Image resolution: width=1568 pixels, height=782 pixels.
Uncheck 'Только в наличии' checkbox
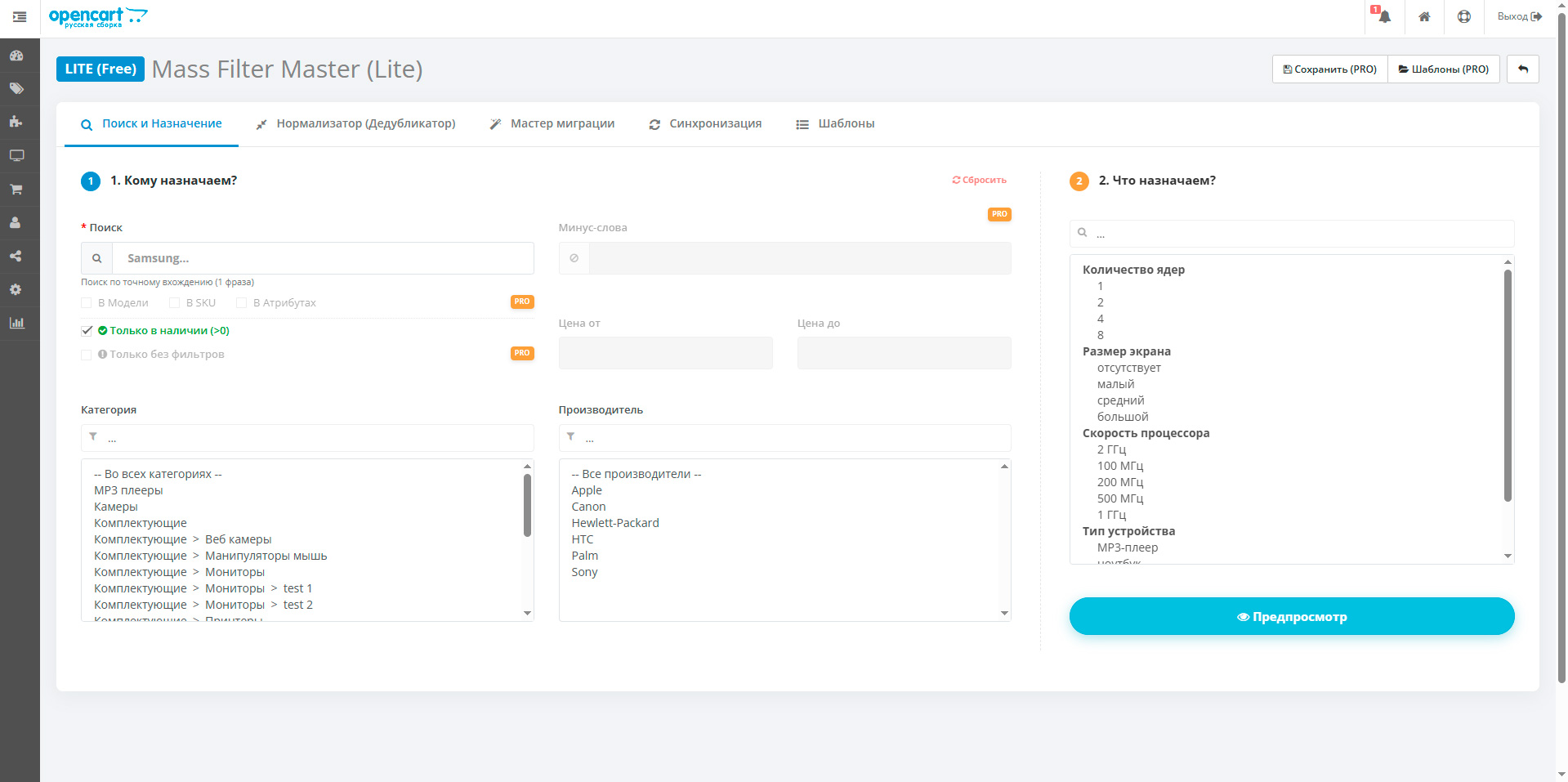[x=87, y=331]
